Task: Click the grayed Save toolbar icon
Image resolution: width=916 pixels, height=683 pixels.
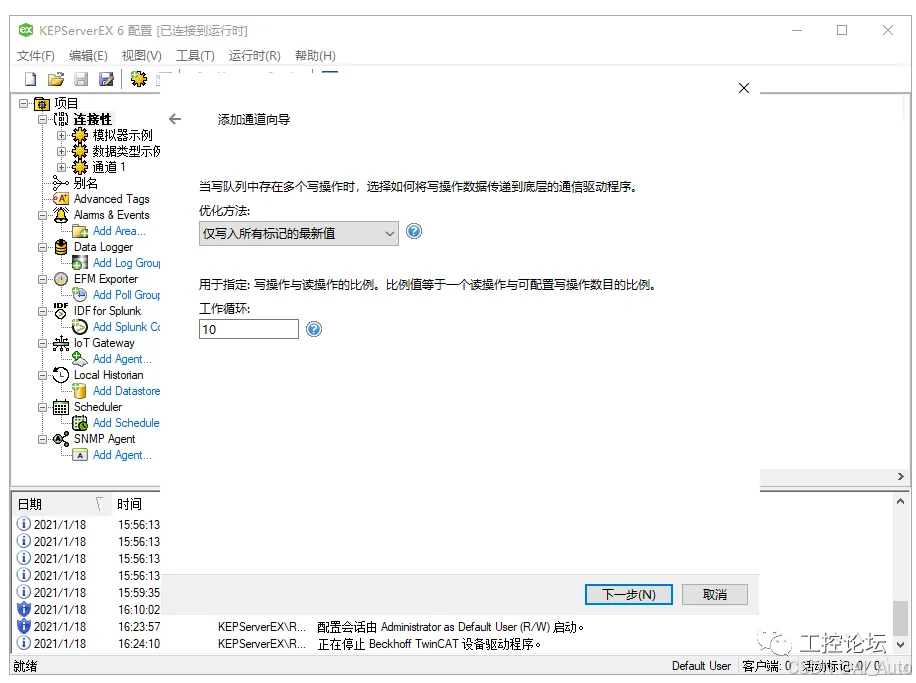Action: pyautogui.click(x=81, y=79)
